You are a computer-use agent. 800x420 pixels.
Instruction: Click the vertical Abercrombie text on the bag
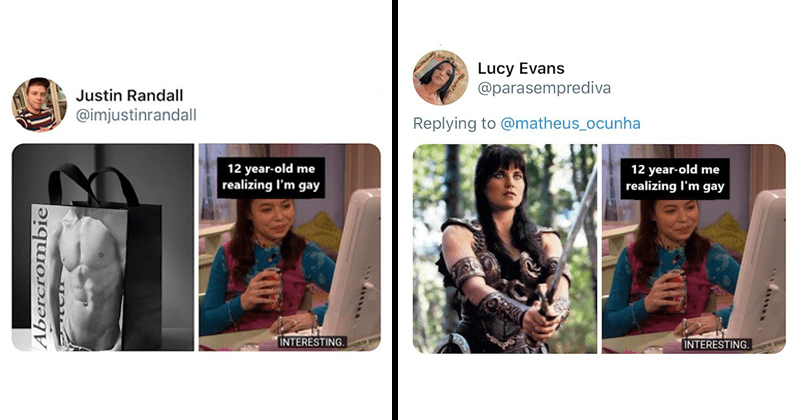[40, 278]
